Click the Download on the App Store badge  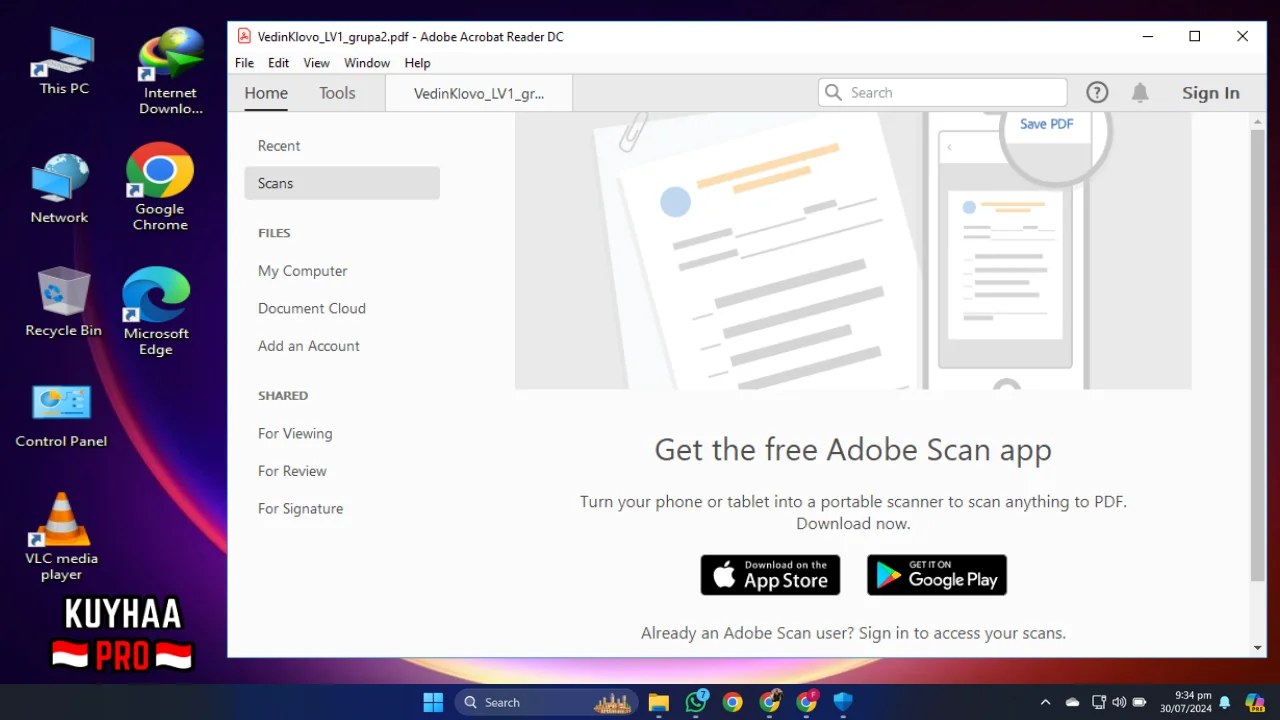770,575
